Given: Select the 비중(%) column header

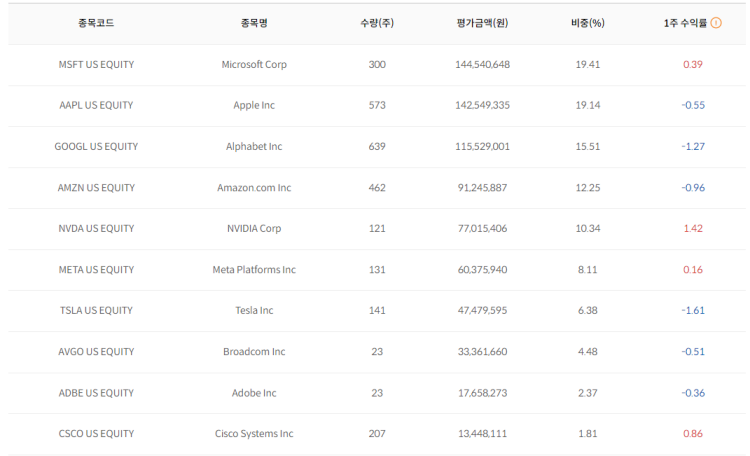Looking at the screenshot, I should (587, 23).
